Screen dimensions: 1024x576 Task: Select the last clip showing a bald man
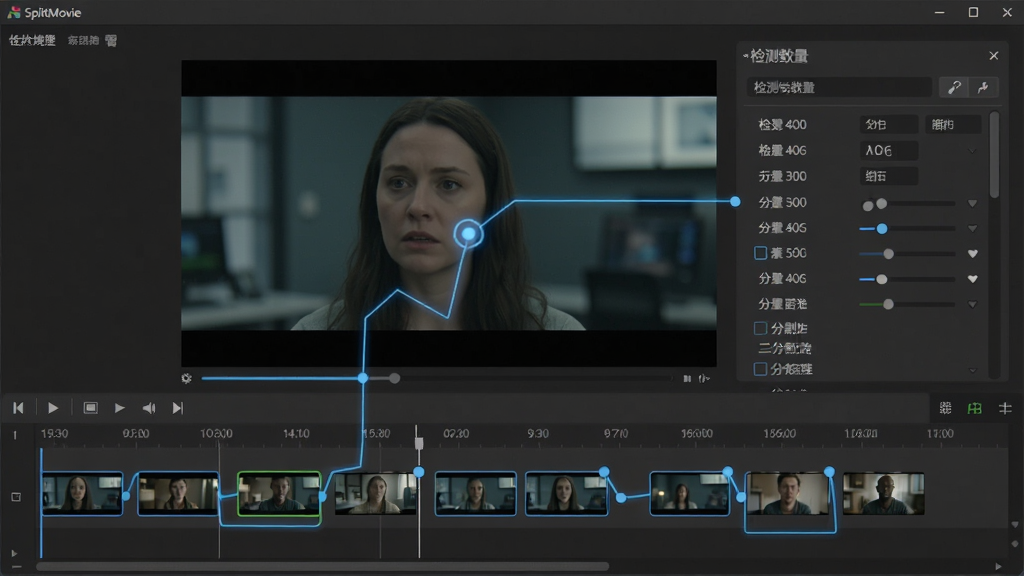click(884, 494)
